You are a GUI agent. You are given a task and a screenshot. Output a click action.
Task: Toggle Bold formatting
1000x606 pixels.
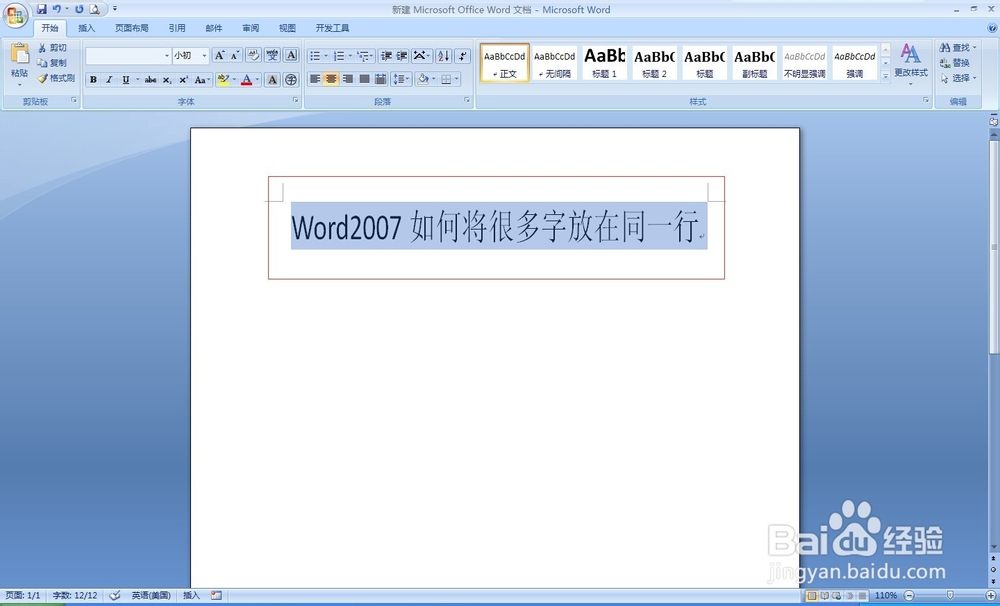tap(93, 80)
